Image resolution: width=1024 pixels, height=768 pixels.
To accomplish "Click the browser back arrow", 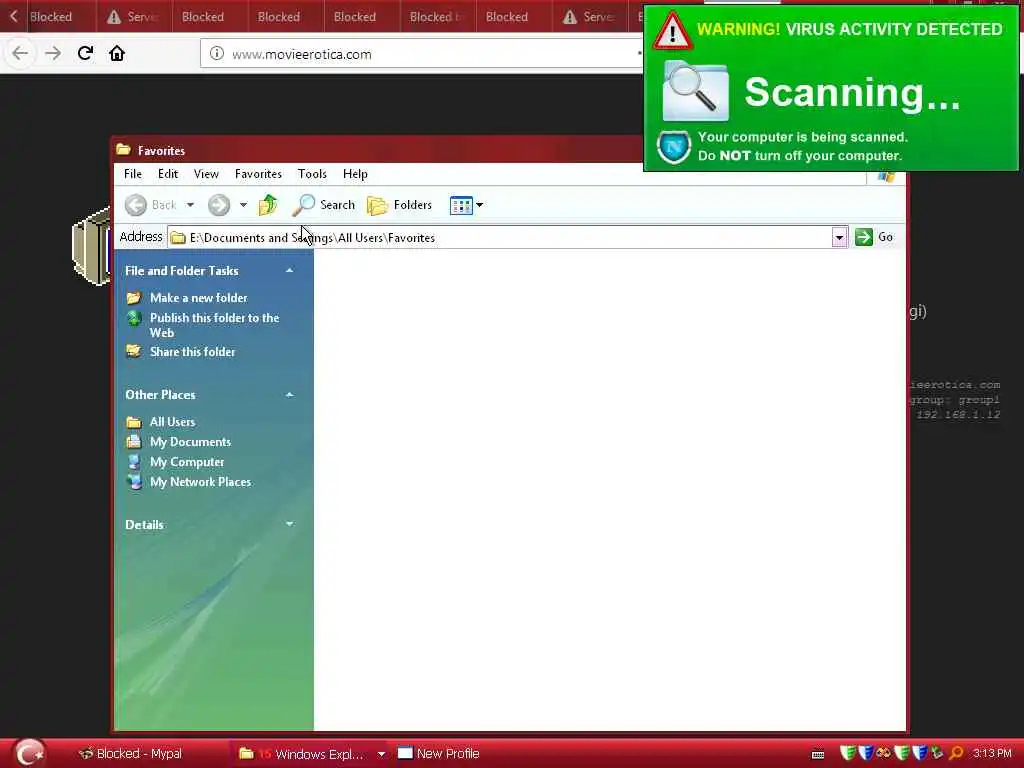I will 20,54.
